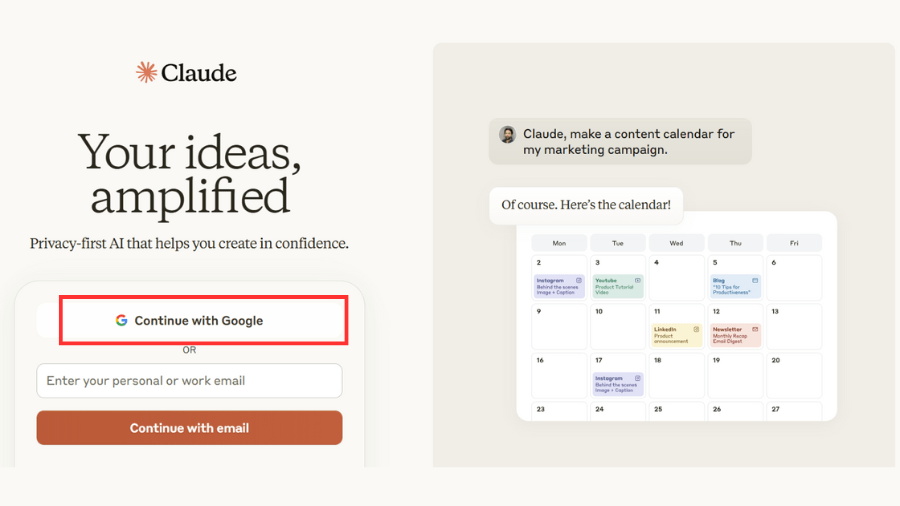Open the Newsletter Monthly Recap event
This screenshot has width=900, height=506.
(736, 335)
